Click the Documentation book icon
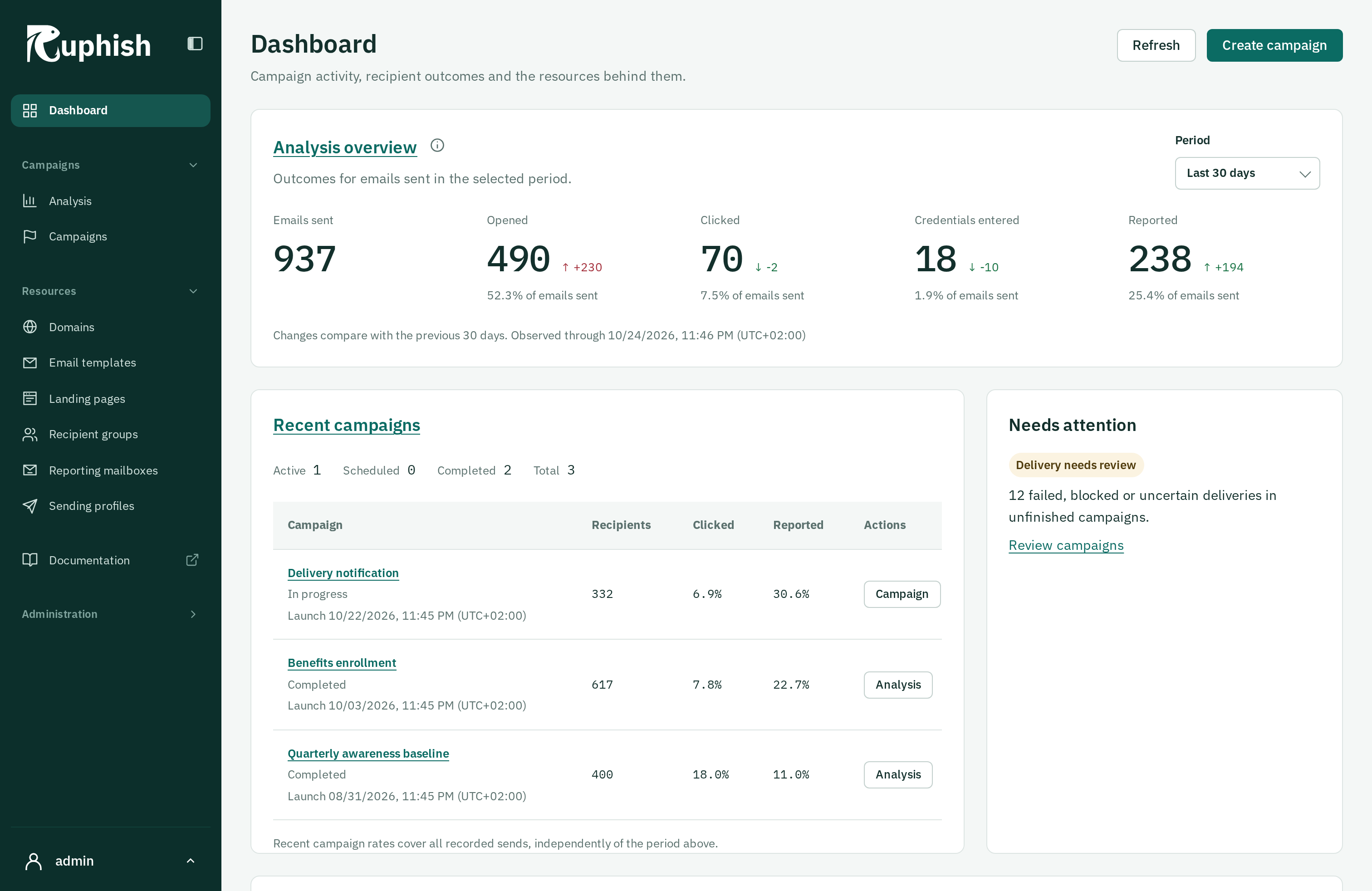Viewport: 1372px width, 891px height. coord(30,560)
